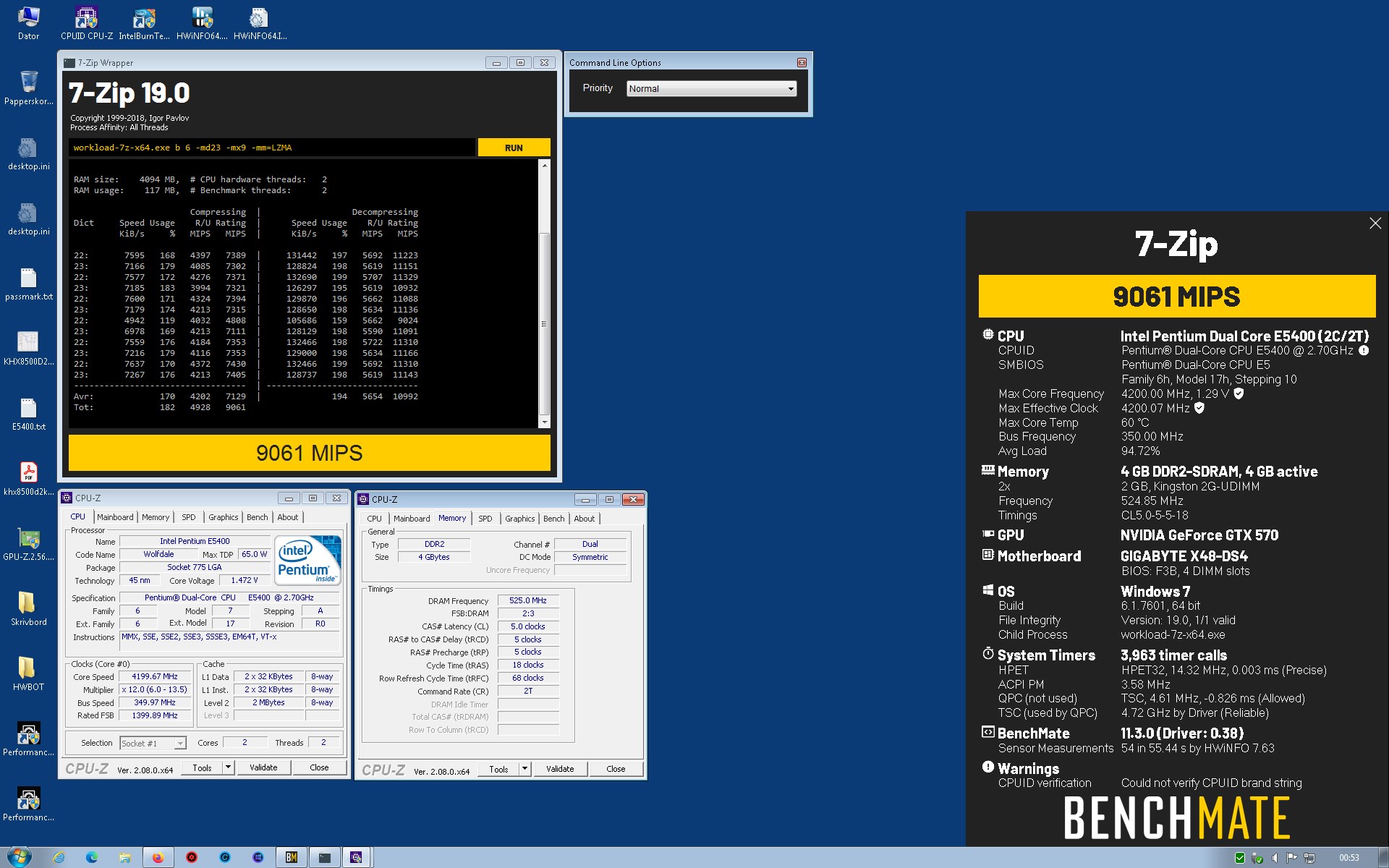
Task: Click the volume speaker tray icon
Action: (x=1274, y=858)
